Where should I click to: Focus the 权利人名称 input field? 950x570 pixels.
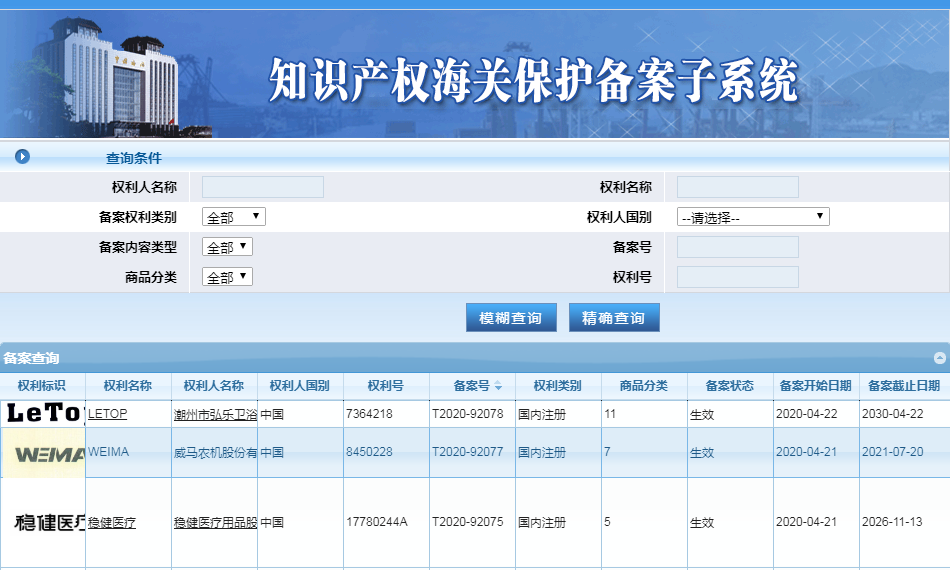(x=263, y=187)
